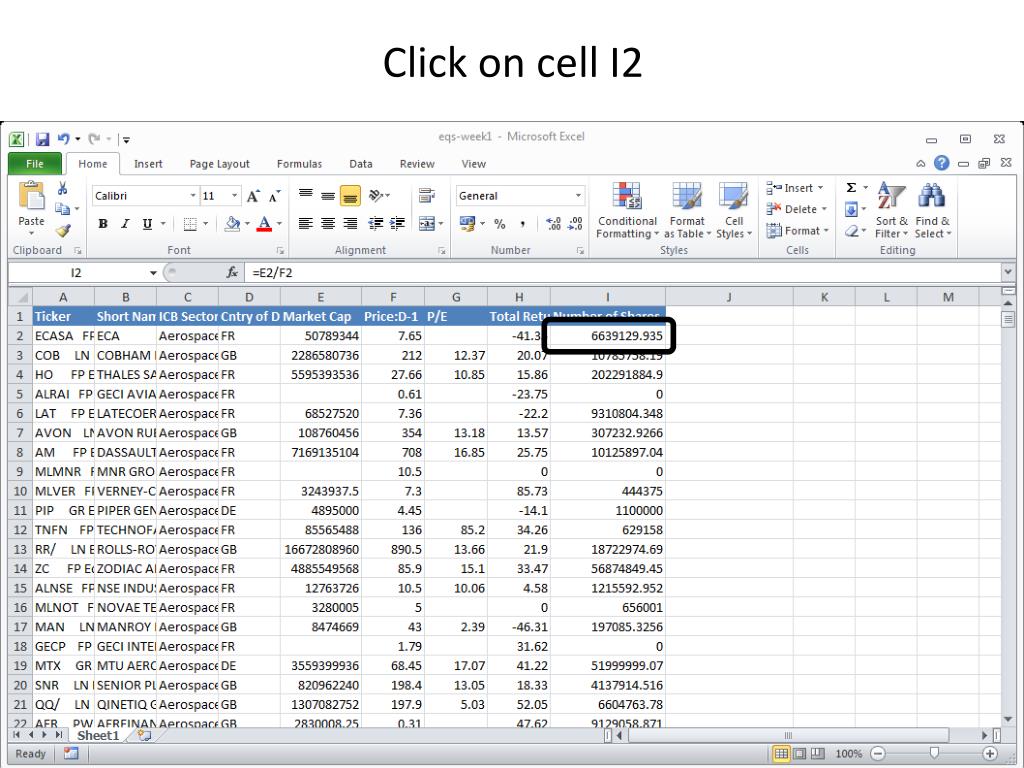The height and width of the screenshot is (768, 1024).
Task: Click the AutoSum sigma icon
Action: pos(851,188)
